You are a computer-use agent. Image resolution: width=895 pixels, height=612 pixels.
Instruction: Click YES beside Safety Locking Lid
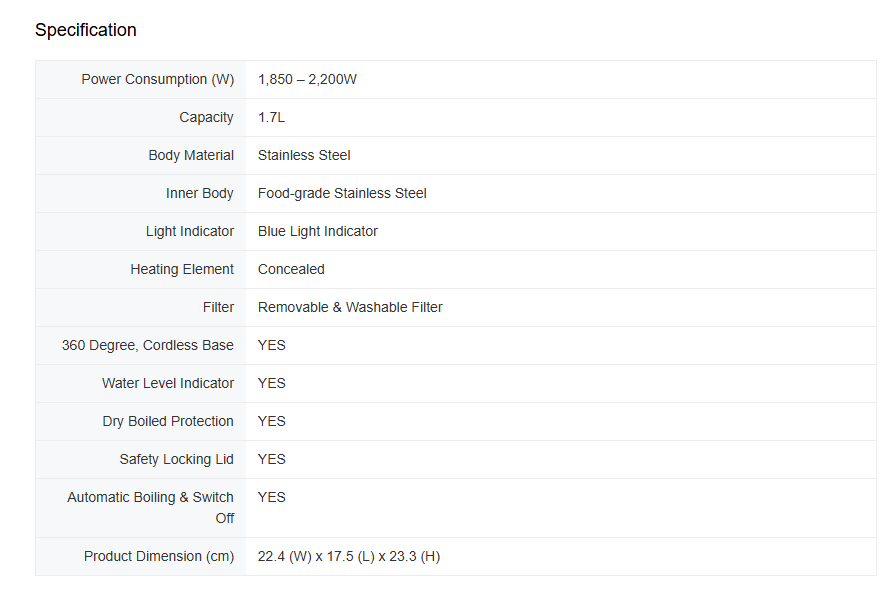click(271, 459)
